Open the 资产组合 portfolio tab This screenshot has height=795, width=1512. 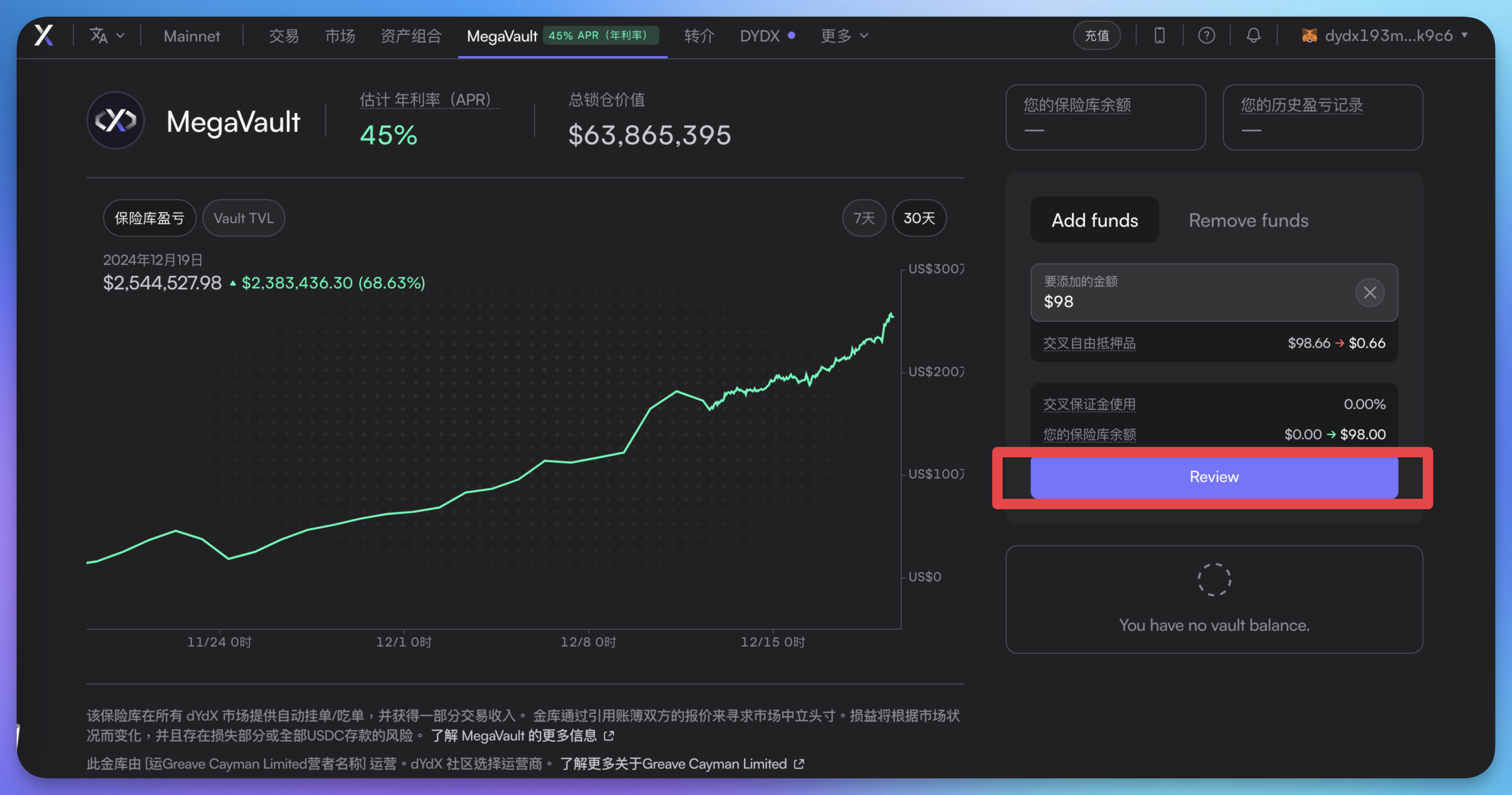tap(412, 36)
